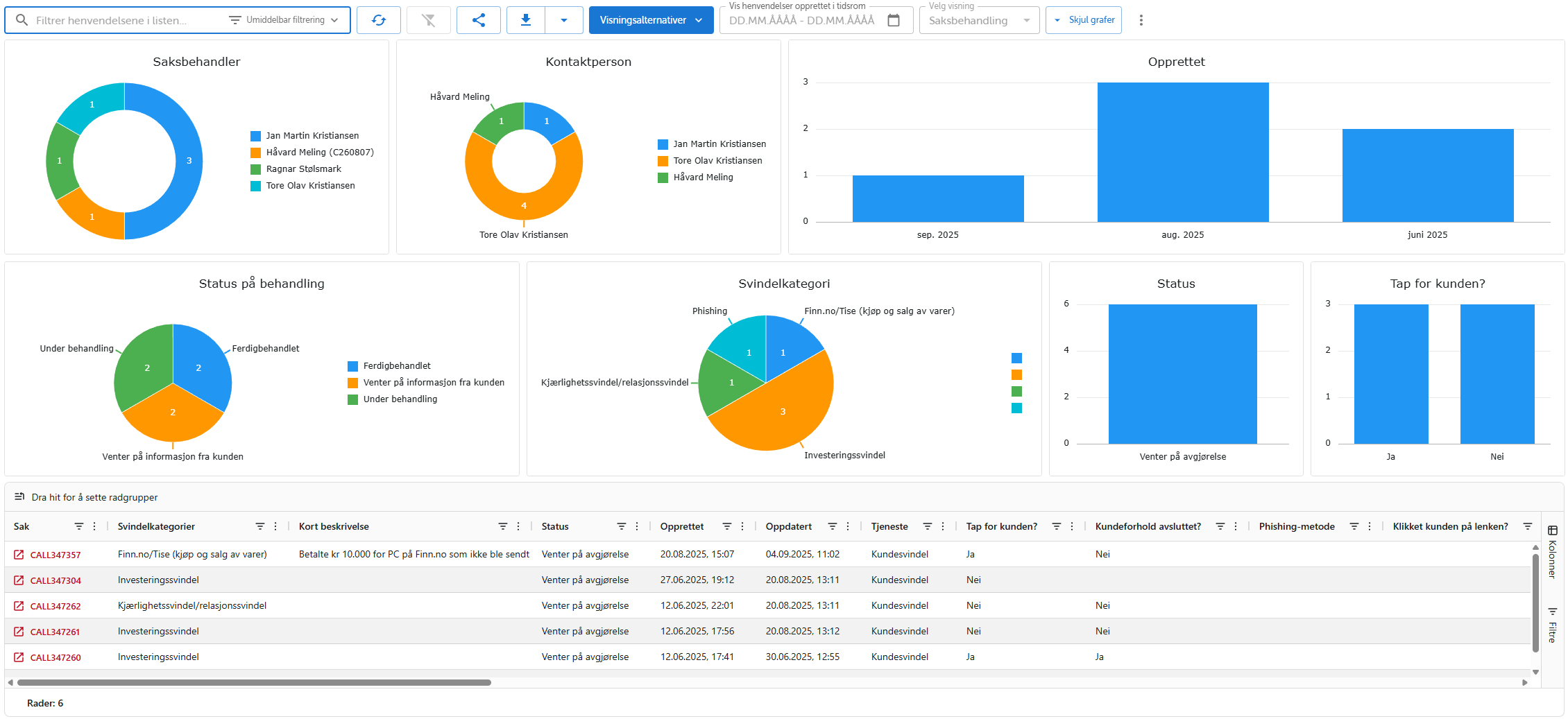Open the Svindelkategorier column filter icon

click(x=259, y=526)
